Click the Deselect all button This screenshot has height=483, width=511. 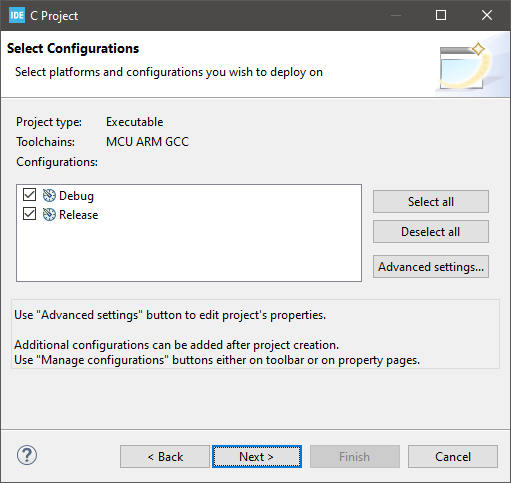click(431, 232)
